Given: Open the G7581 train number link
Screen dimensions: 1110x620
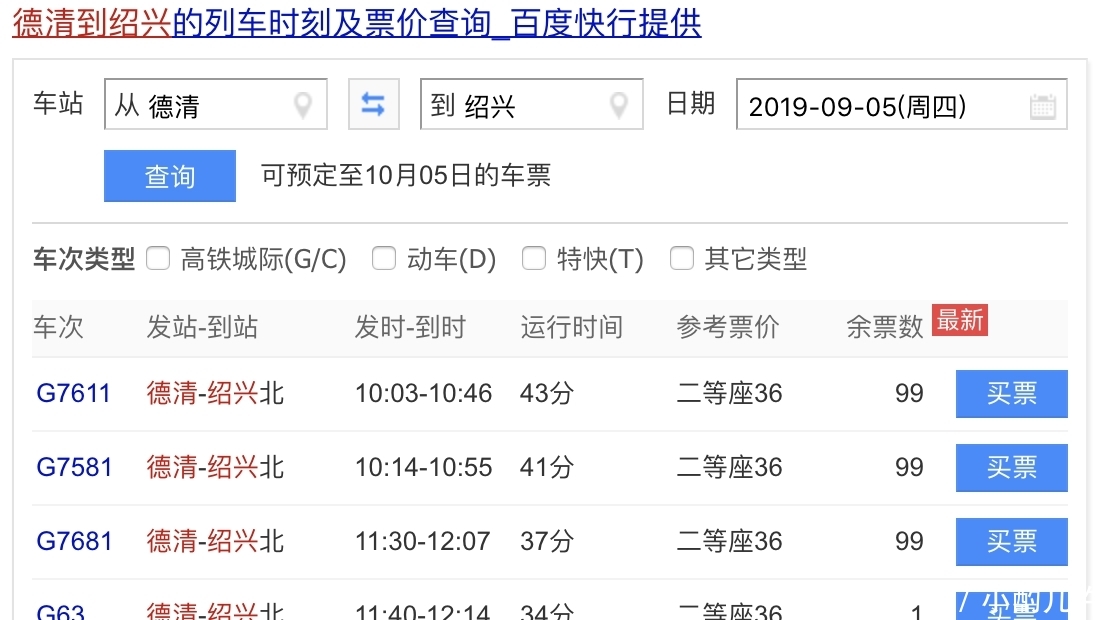Looking at the screenshot, I should (x=73, y=467).
